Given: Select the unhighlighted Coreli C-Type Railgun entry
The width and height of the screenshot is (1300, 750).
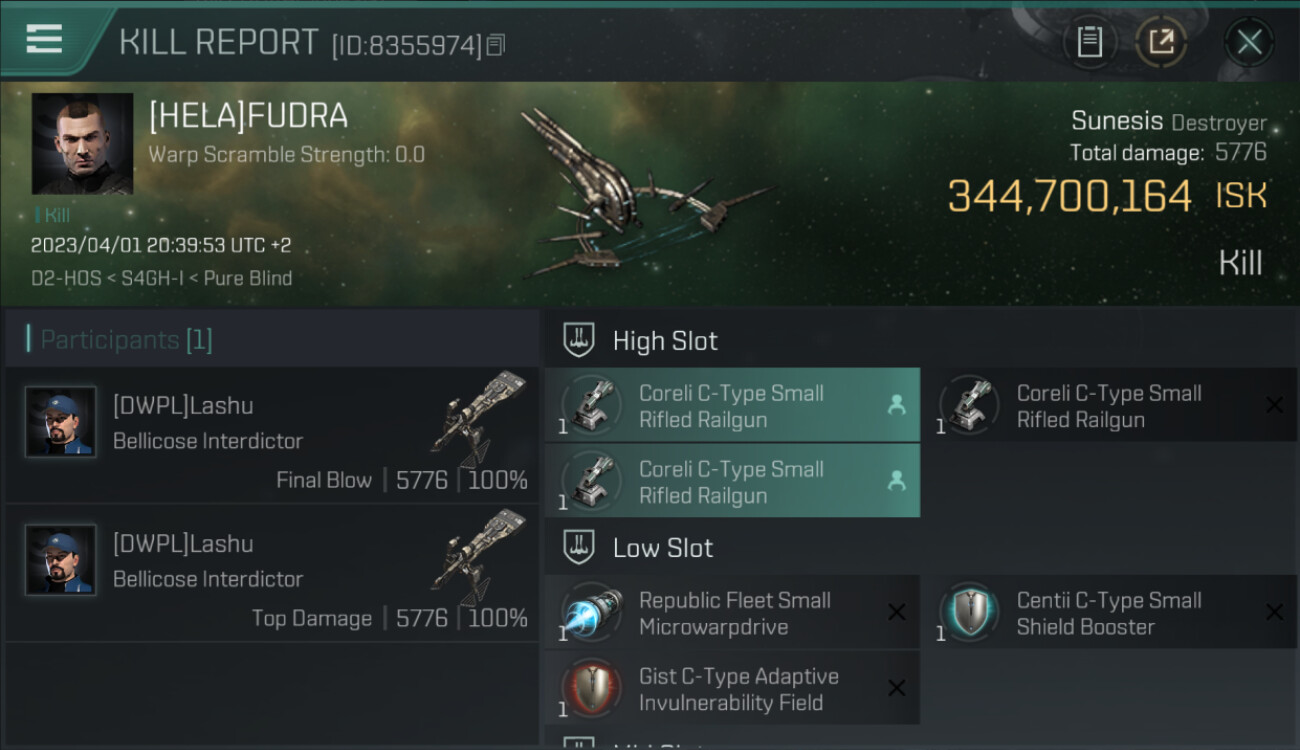Looking at the screenshot, I should click(1110, 405).
